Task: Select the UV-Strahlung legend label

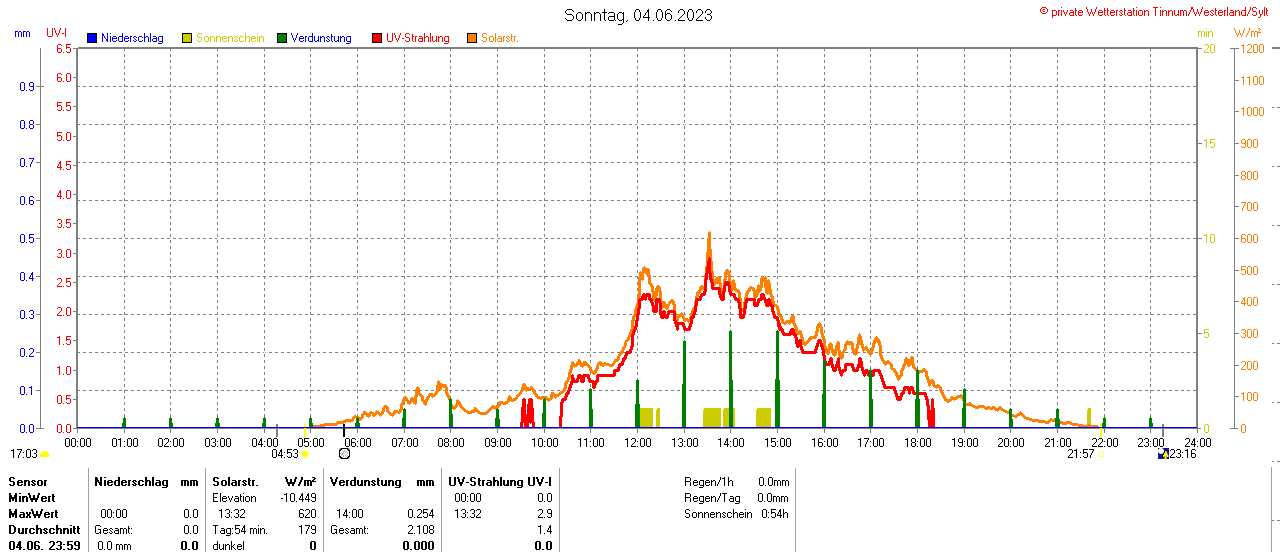Action: pos(417,38)
